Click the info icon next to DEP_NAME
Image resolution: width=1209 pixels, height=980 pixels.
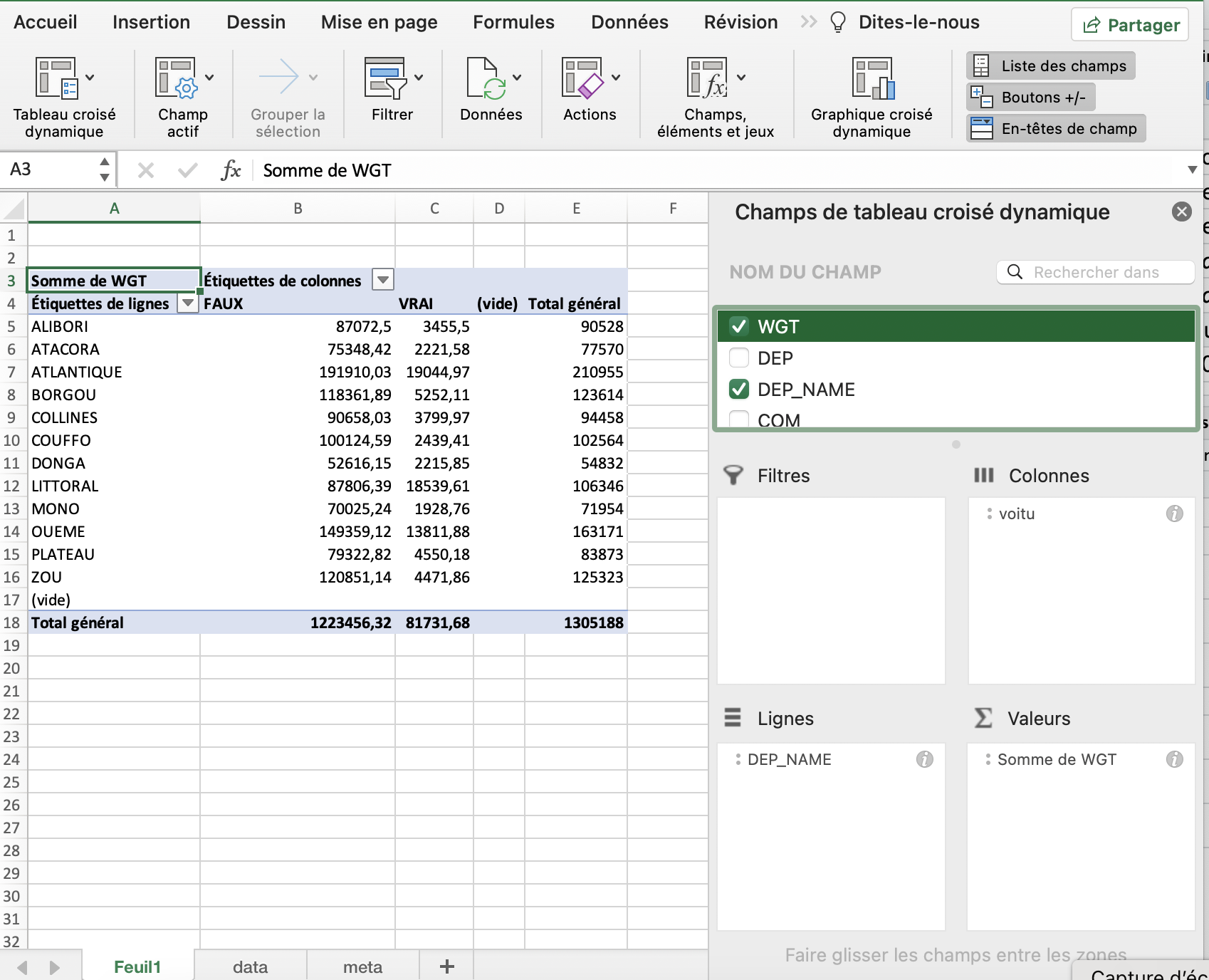(x=924, y=759)
